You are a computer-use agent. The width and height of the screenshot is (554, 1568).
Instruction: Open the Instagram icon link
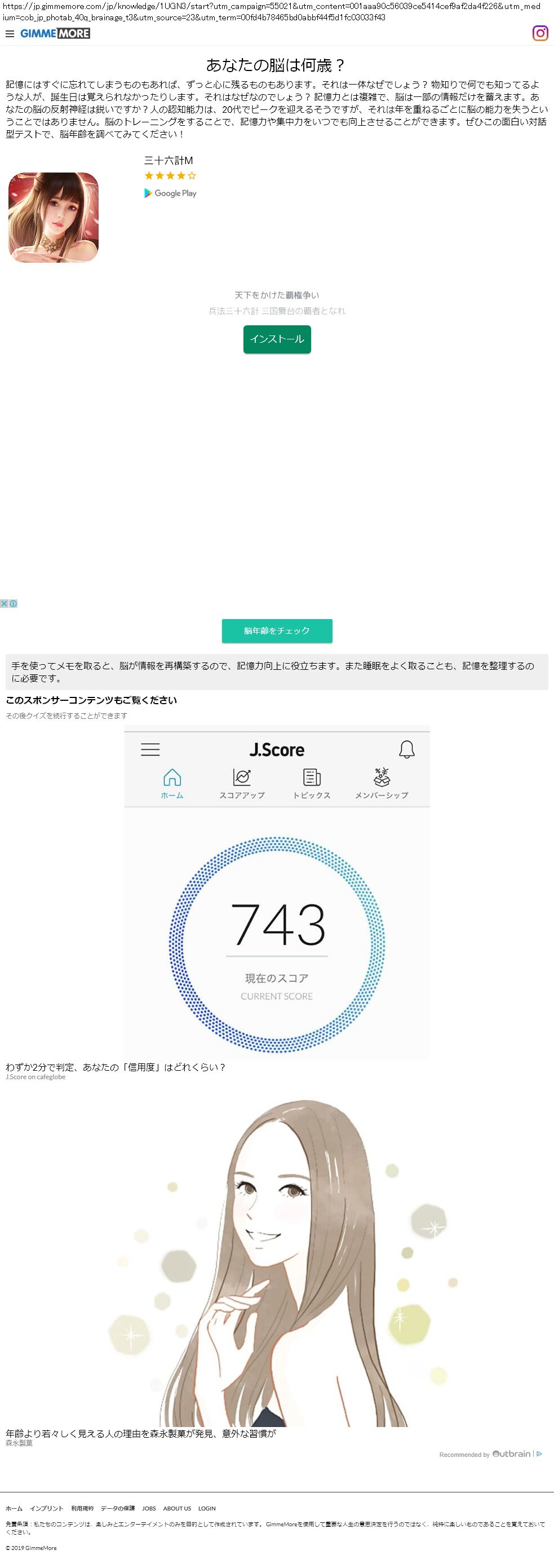pos(539,33)
